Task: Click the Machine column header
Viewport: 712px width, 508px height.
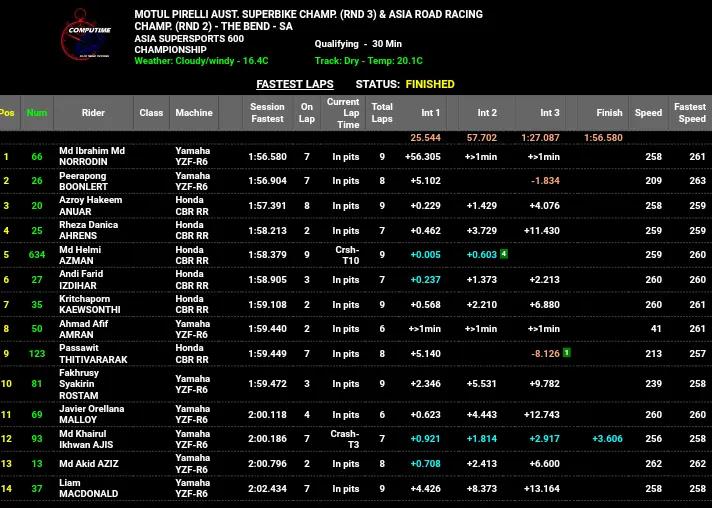Action: click(194, 113)
